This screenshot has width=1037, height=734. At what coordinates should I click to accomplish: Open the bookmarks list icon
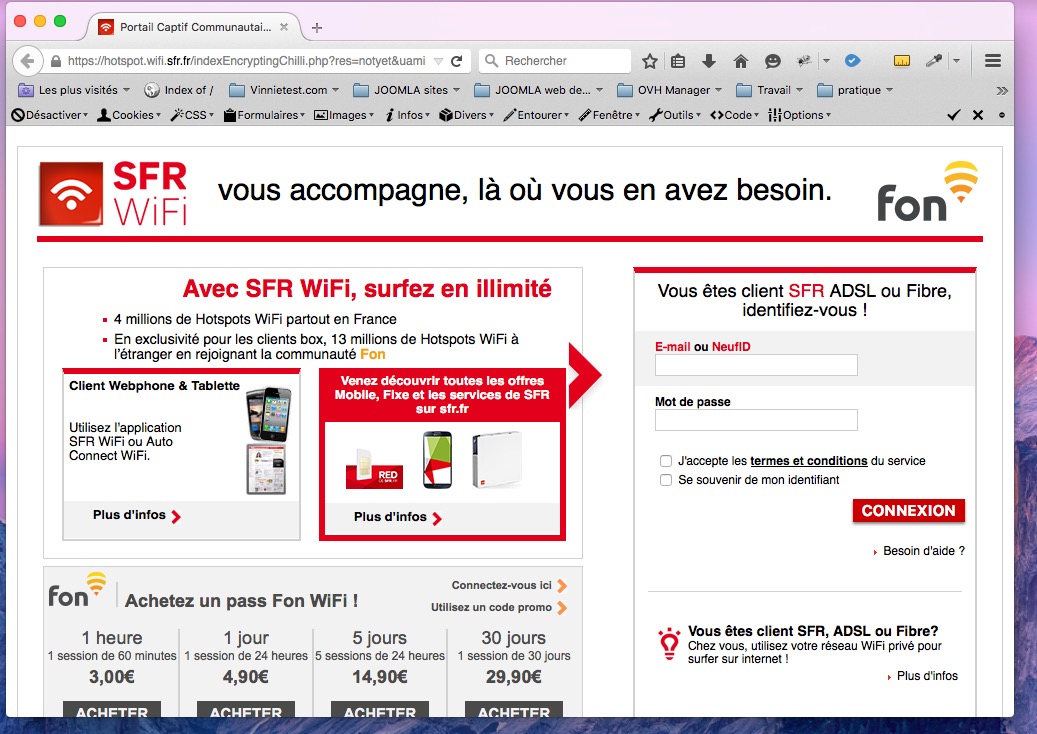pyautogui.click(x=678, y=61)
